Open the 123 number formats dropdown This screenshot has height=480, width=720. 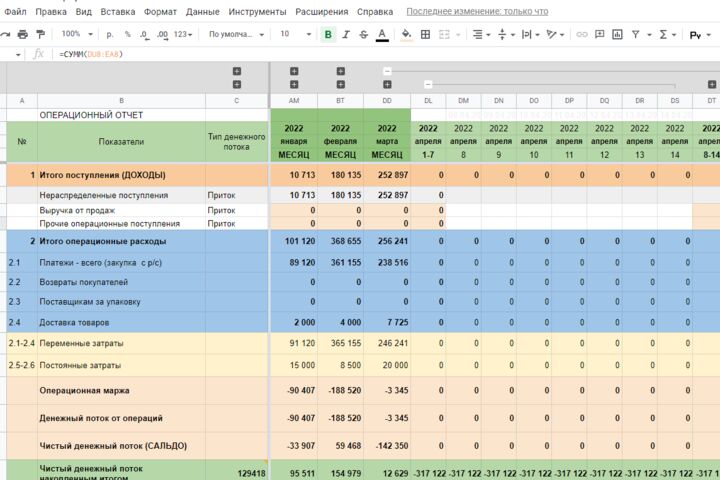tap(182, 34)
